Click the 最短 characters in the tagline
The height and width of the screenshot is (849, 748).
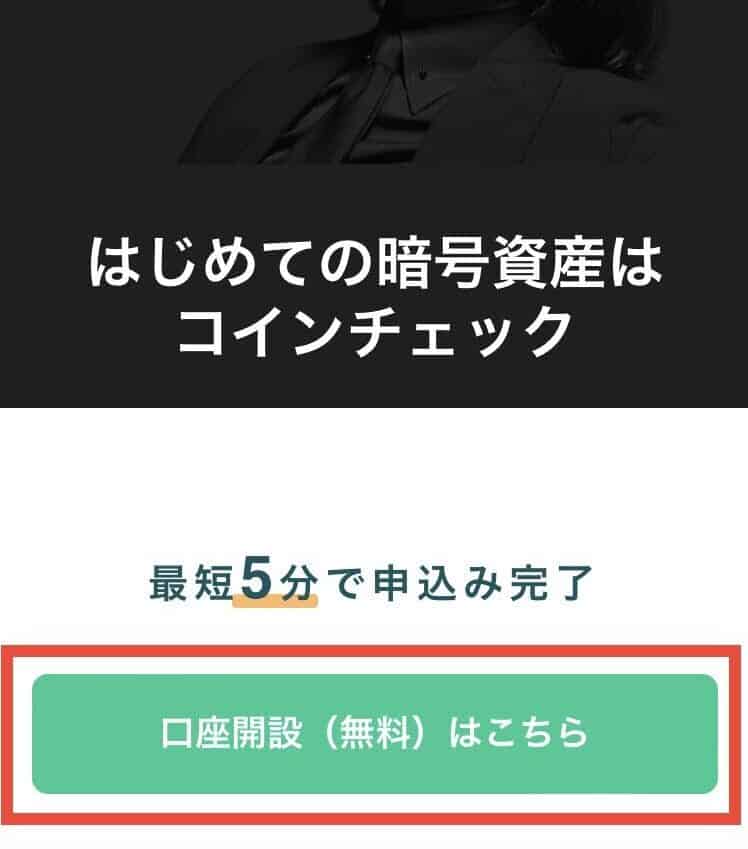pos(191,583)
